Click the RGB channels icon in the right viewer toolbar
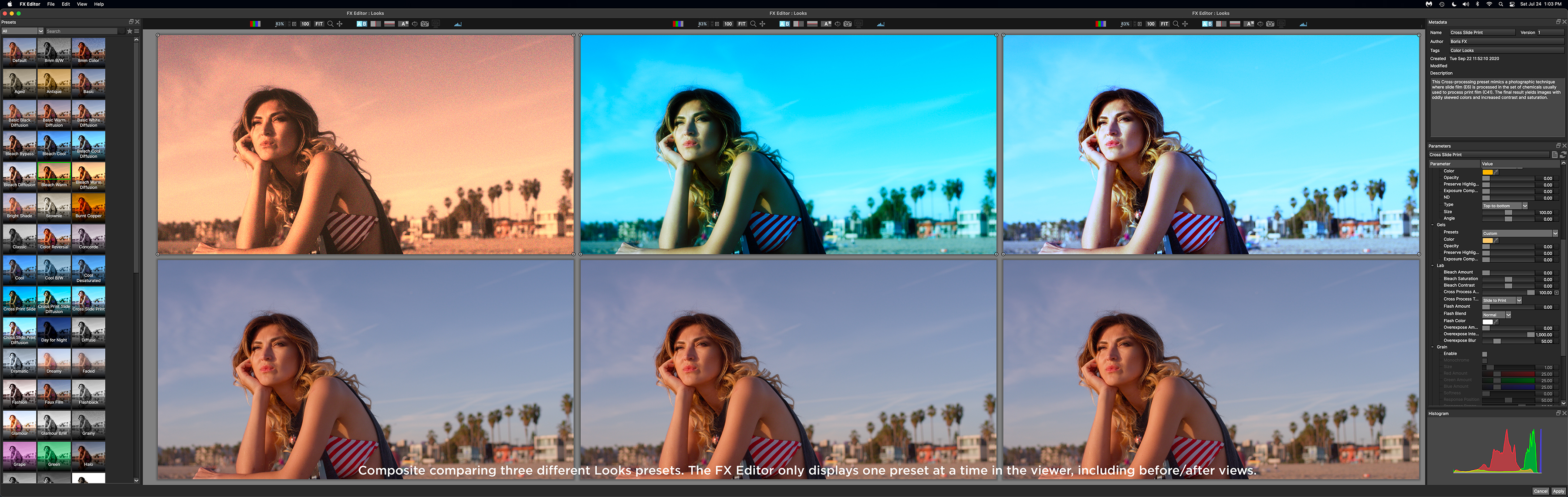This screenshot has height=497, width=1568. (1101, 24)
